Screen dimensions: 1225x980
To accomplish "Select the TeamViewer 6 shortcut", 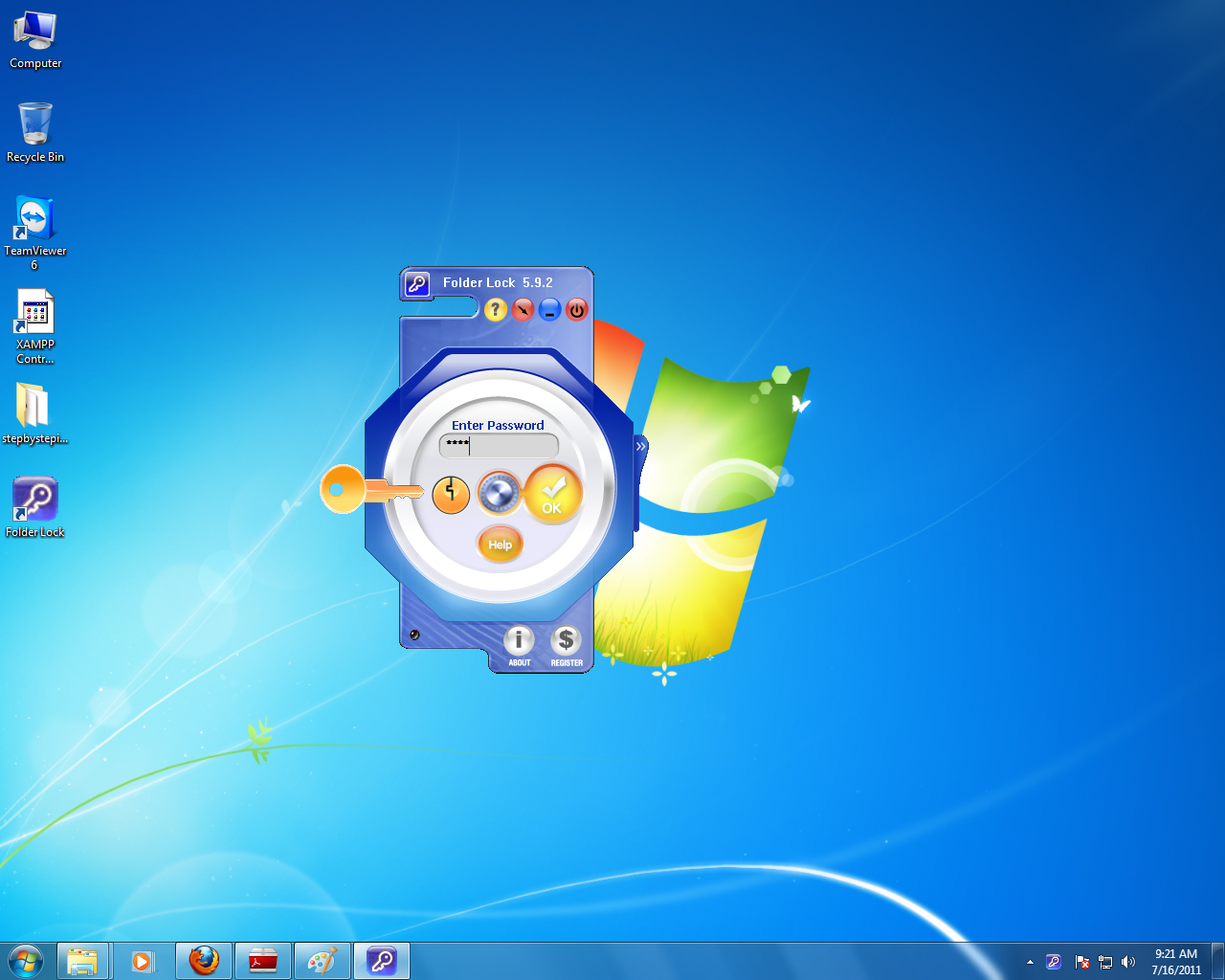I will [x=35, y=233].
